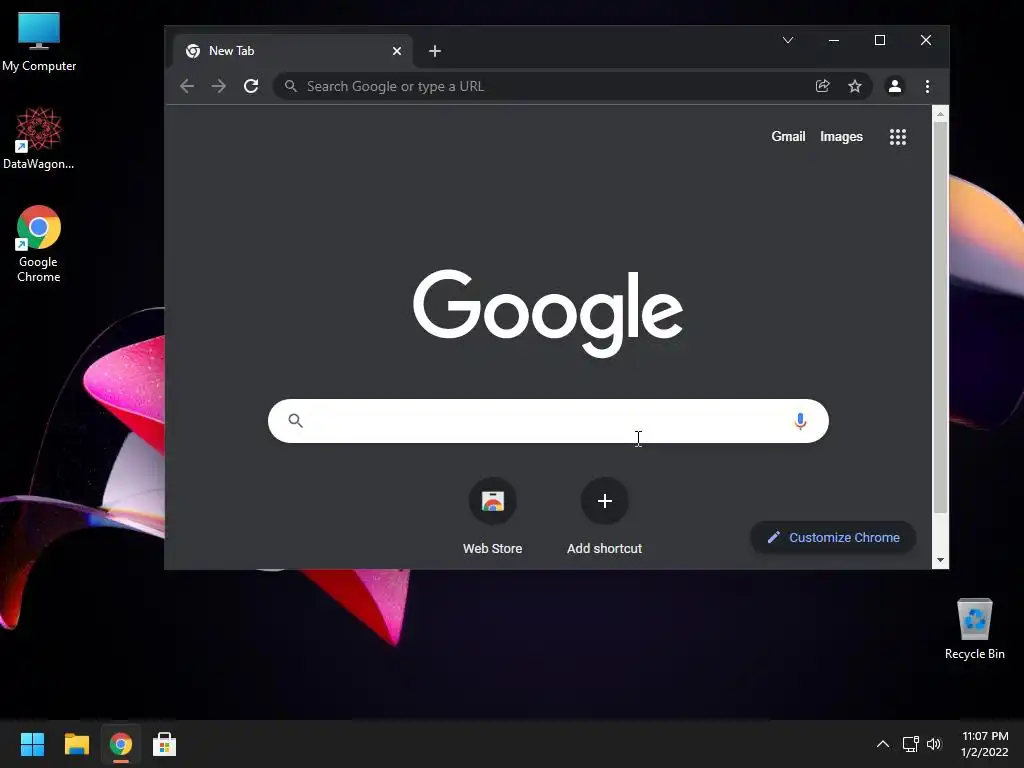Open the clock and date panel
The image size is (1024, 768).
[x=985, y=744]
